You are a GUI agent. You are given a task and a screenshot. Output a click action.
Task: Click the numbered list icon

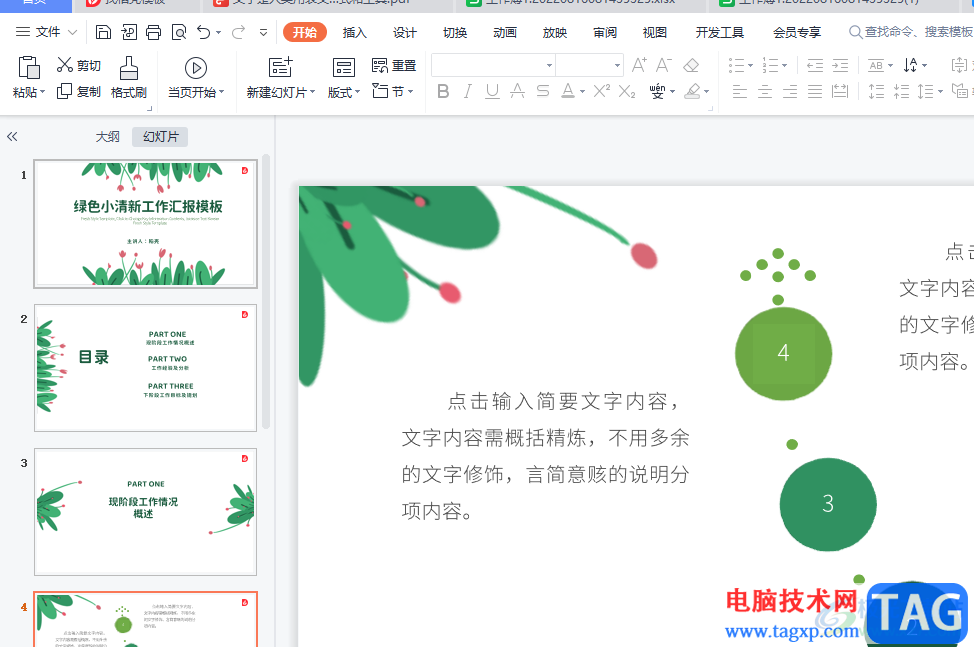coord(771,65)
